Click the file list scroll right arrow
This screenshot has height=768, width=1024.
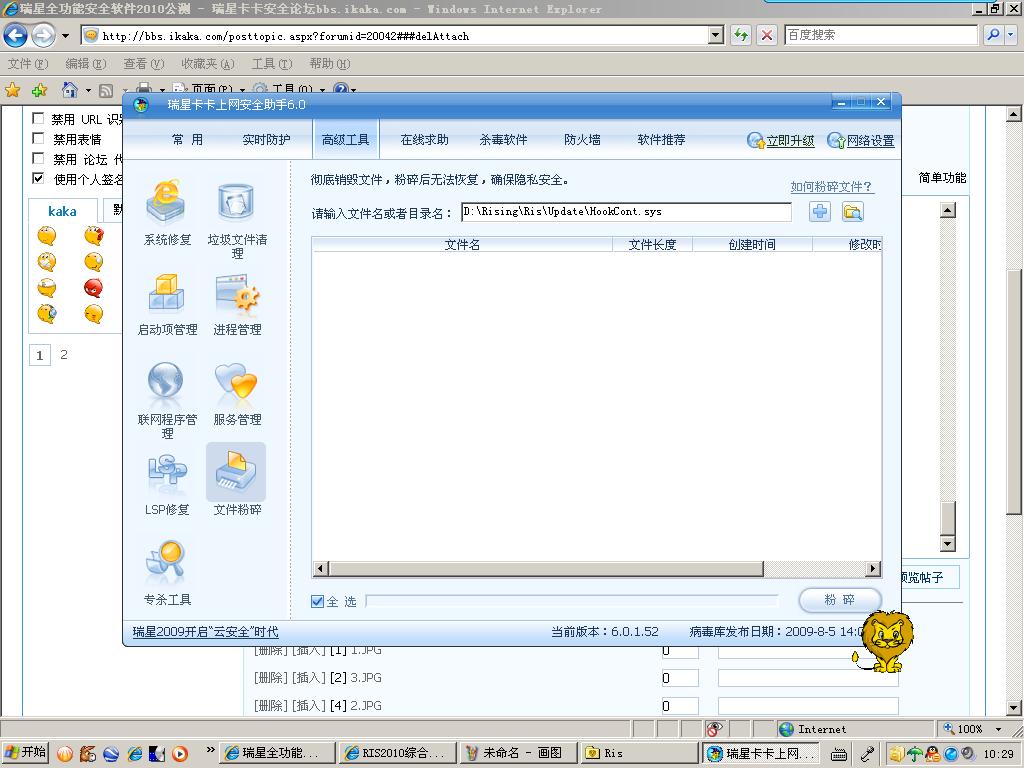pyautogui.click(x=873, y=569)
